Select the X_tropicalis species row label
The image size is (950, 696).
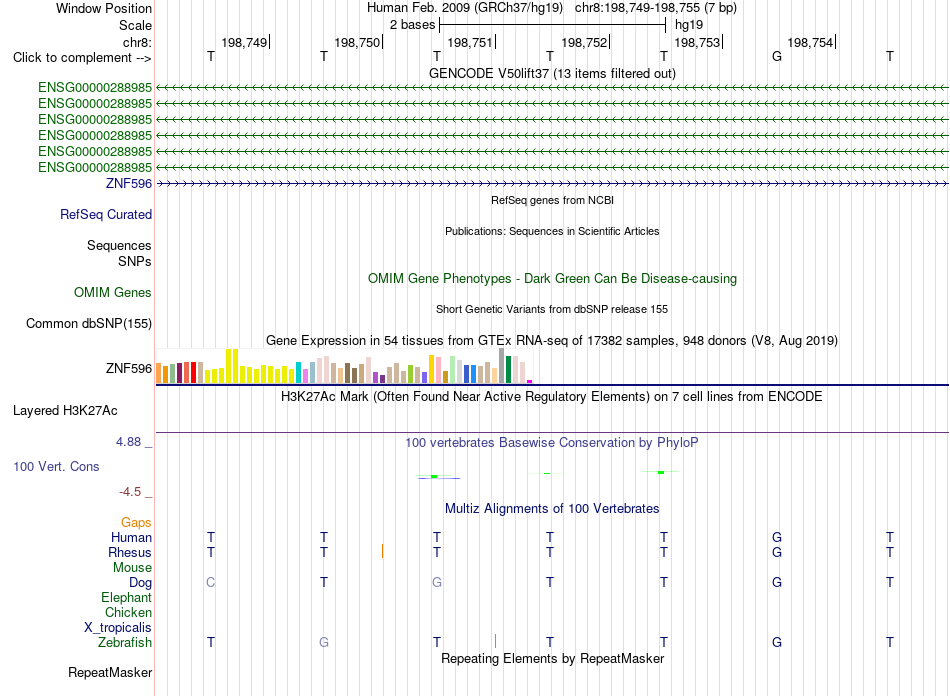point(118,628)
